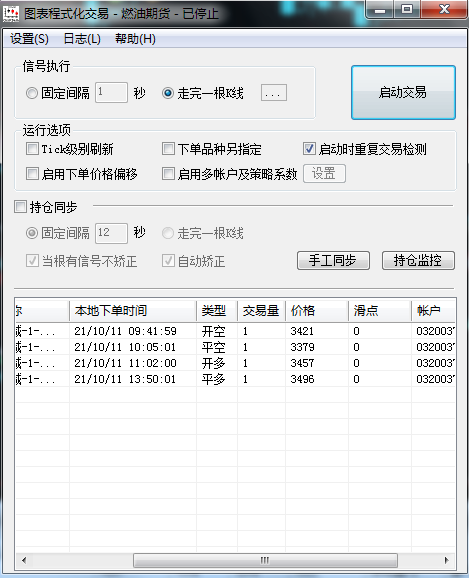The width and height of the screenshot is (469, 578).
Task: Click the ellipsis button next to 走完一根K线
Action: (x=274, y=93)
